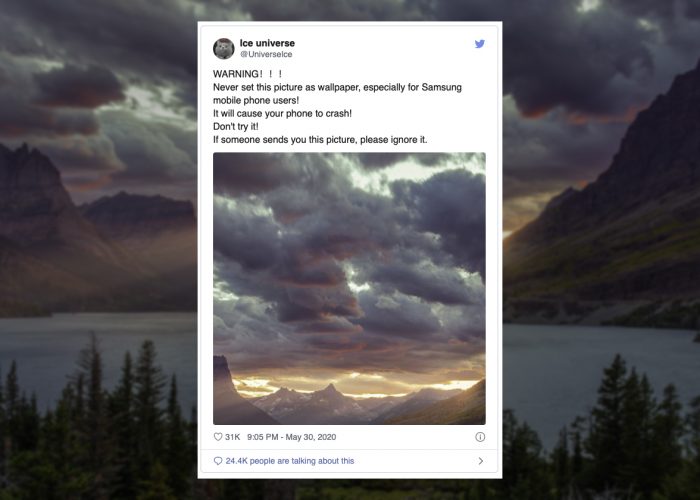Open the Ice universe profile avatar
The height and width of the screenshot is (500, 700).
coord(224,49)
